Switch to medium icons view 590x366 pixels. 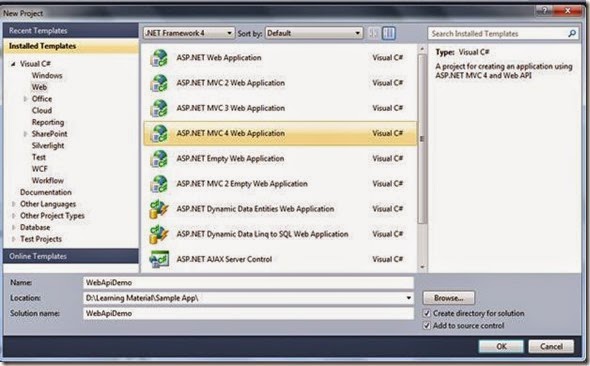coord(389,33)
